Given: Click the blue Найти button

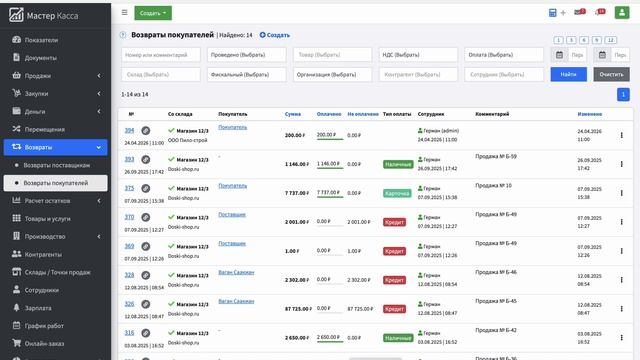Looking at the screenshot, I should 569,74.
